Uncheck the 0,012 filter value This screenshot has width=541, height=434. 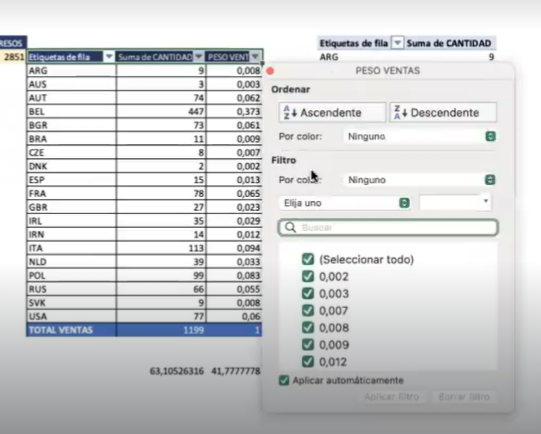tap(308, 362)
